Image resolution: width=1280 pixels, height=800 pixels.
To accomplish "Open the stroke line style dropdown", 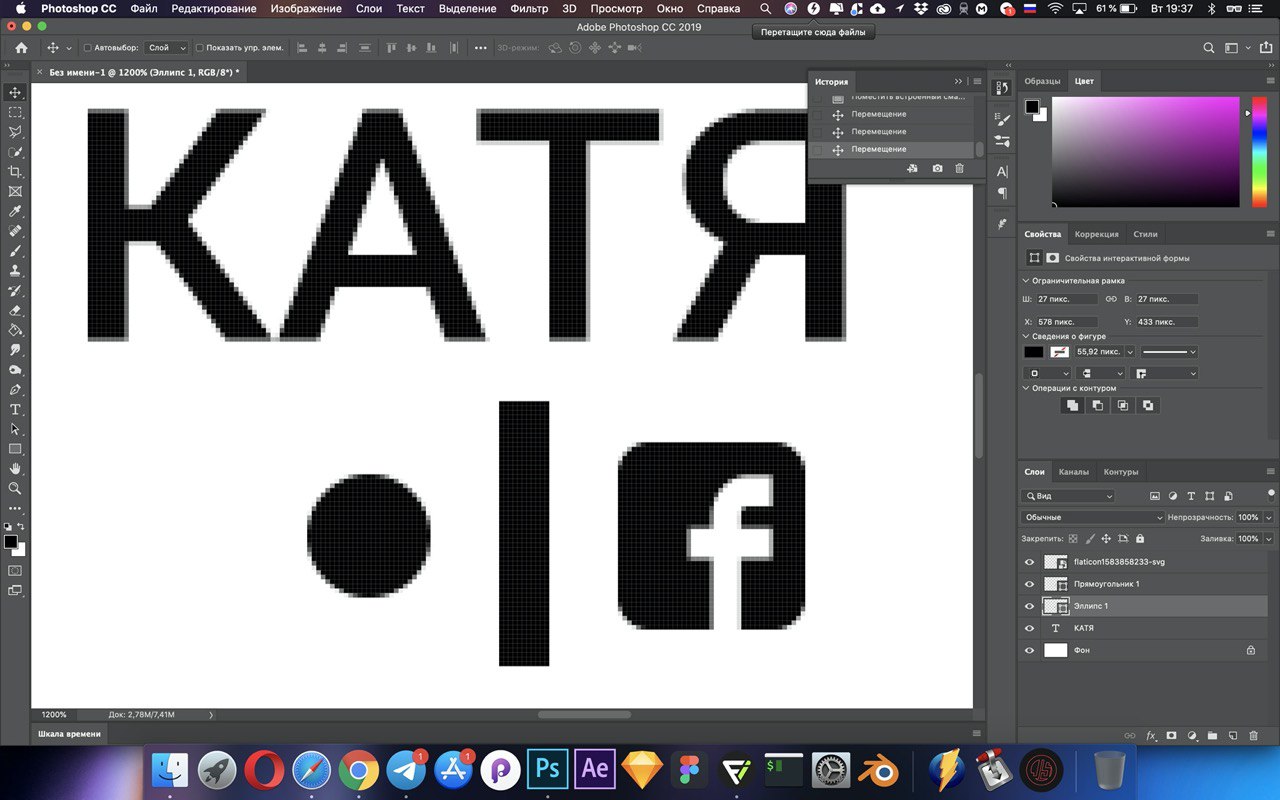I will [1169, 352].
